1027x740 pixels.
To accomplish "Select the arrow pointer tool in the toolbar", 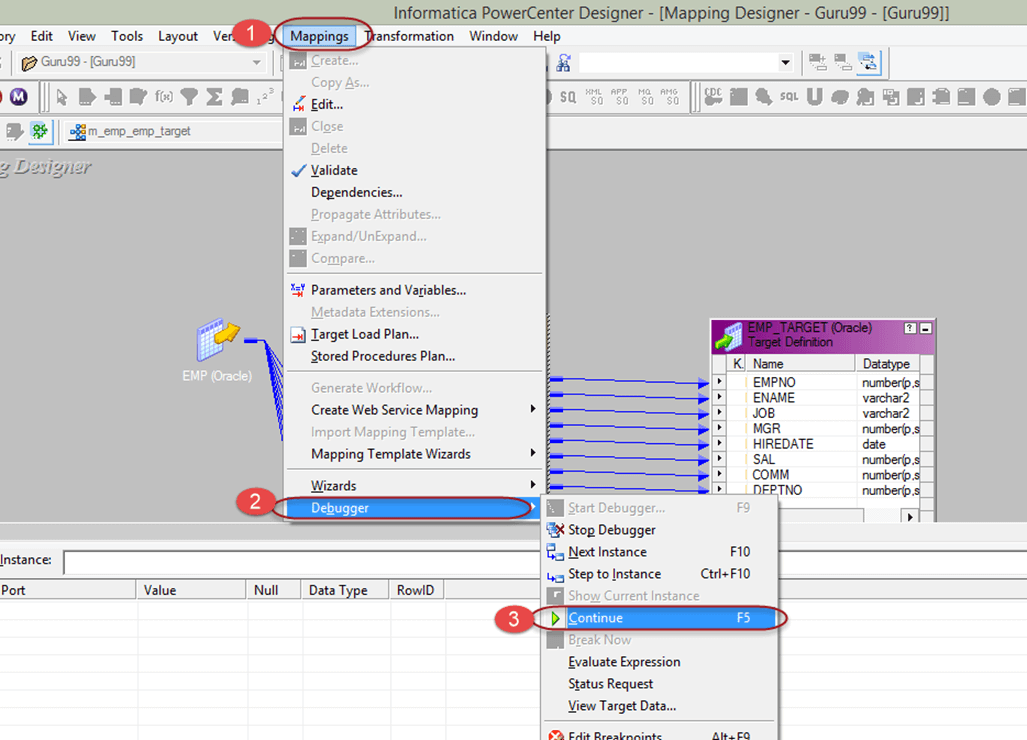I will click(x=62, y=97).
